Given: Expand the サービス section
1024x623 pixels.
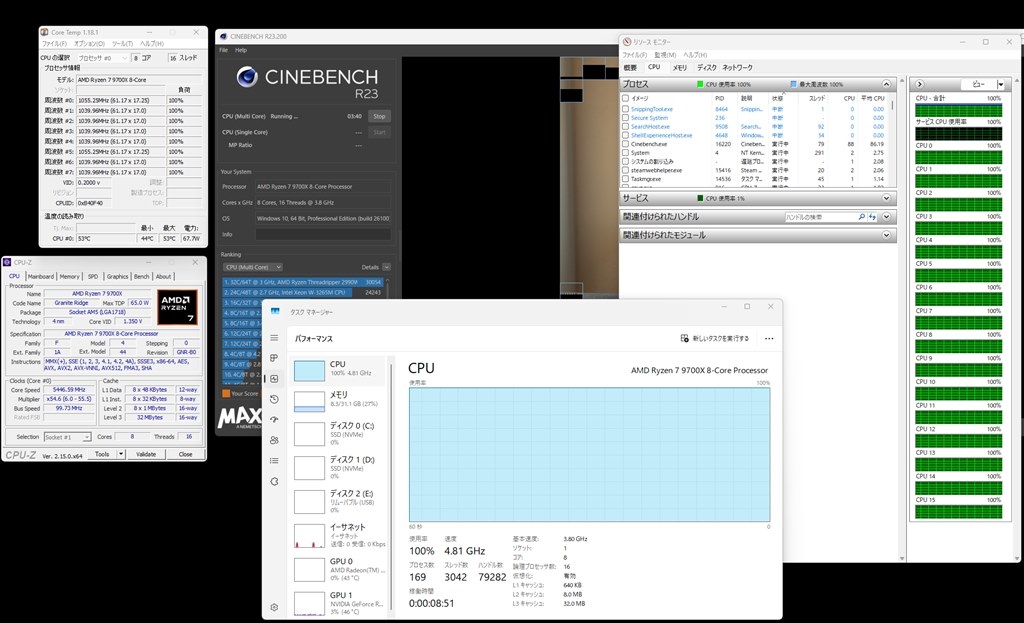Looking at the screenshot, I should [886, 198].
